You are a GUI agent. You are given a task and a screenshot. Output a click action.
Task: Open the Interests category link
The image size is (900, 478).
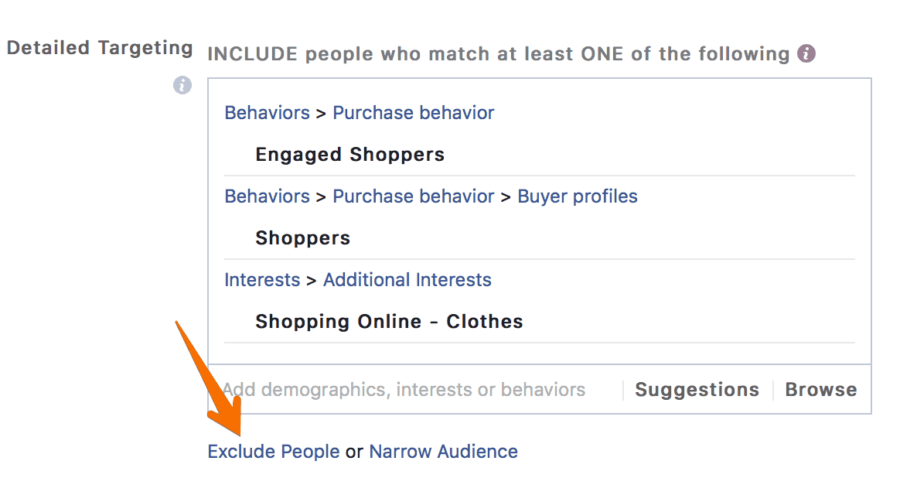pyautogui.click(x=262, y=279)
